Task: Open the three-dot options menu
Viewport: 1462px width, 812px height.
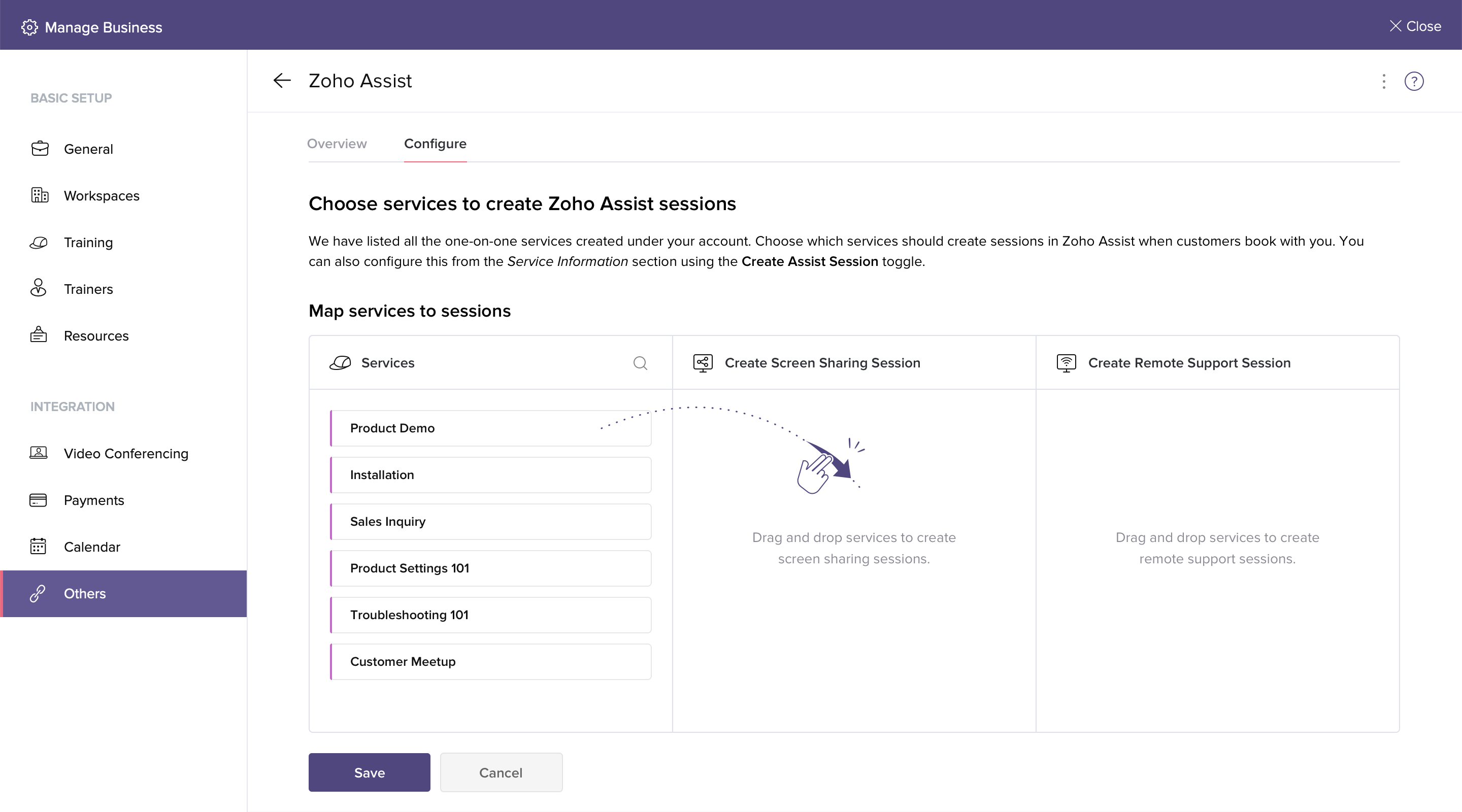Action: [1384, 81]
